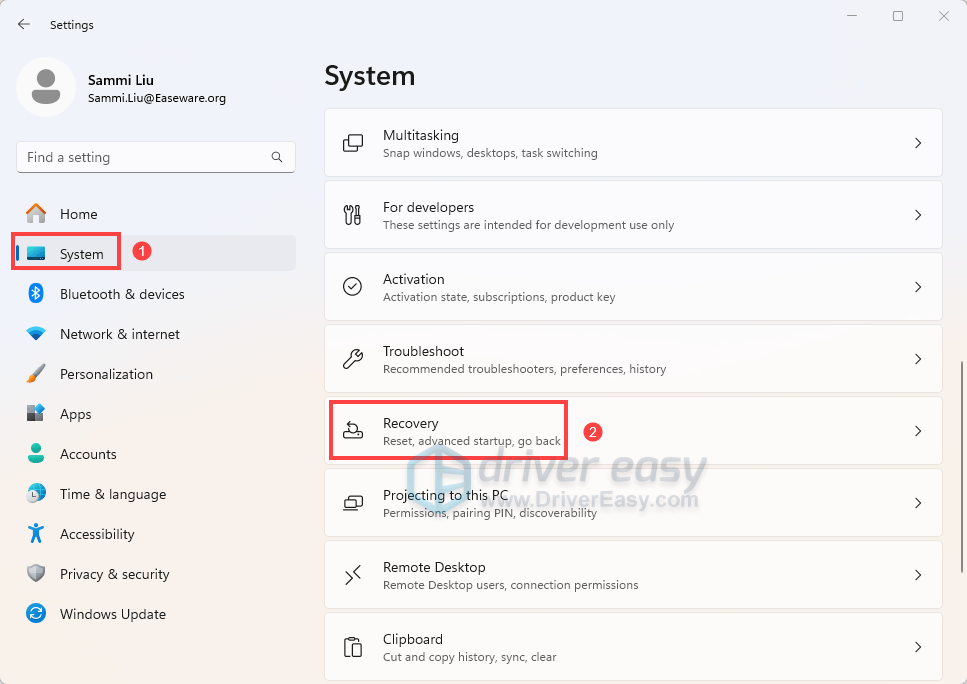
Task: Click the Personalization brush icon
Action: [36, 373]
